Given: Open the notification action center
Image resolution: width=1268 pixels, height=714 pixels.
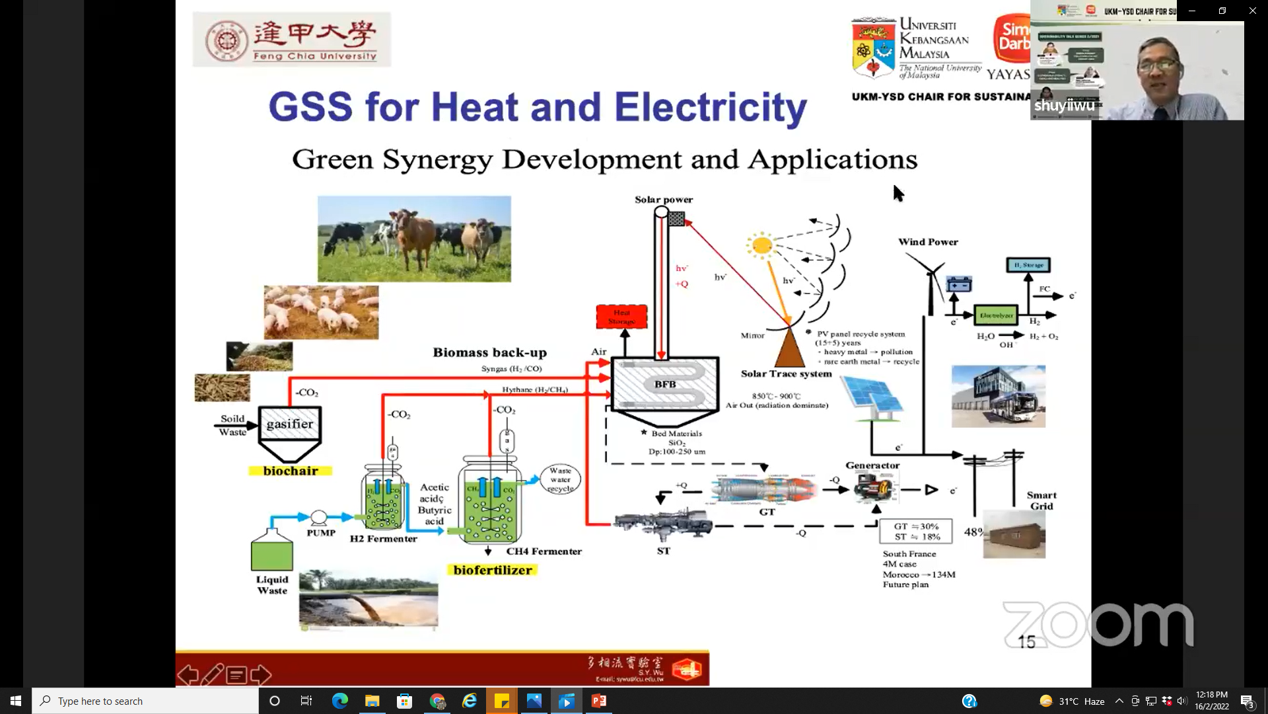Looking at the screenshot, I should [x=1247, y=701].
